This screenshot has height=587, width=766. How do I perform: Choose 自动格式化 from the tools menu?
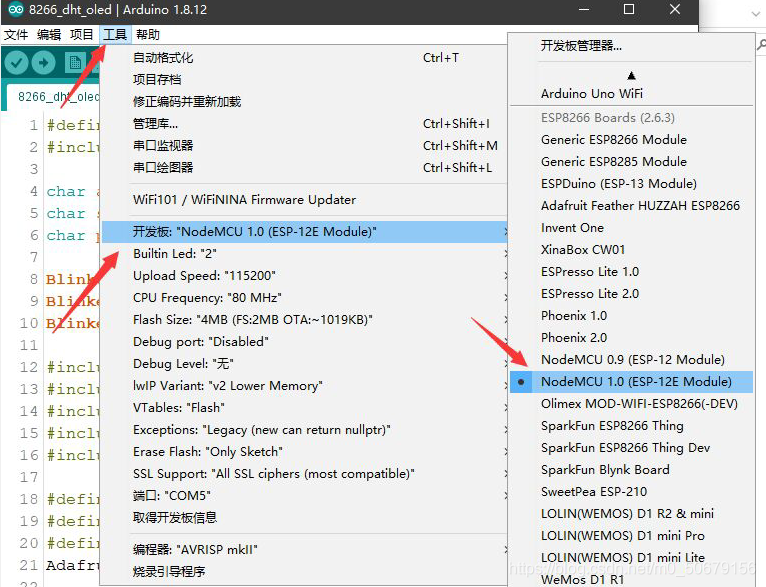tap(305, 58)
